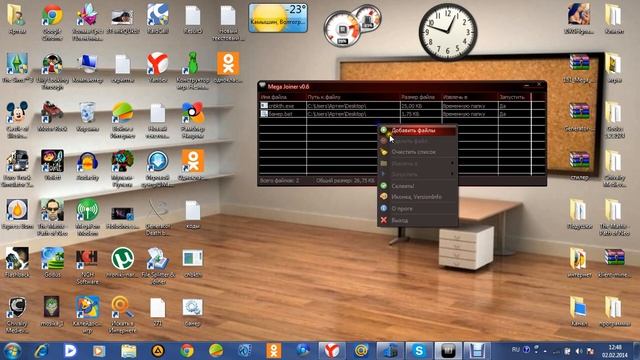640x360 pixels.
Task: Select the Godus desktop shortcut
Action: [52, 262]
